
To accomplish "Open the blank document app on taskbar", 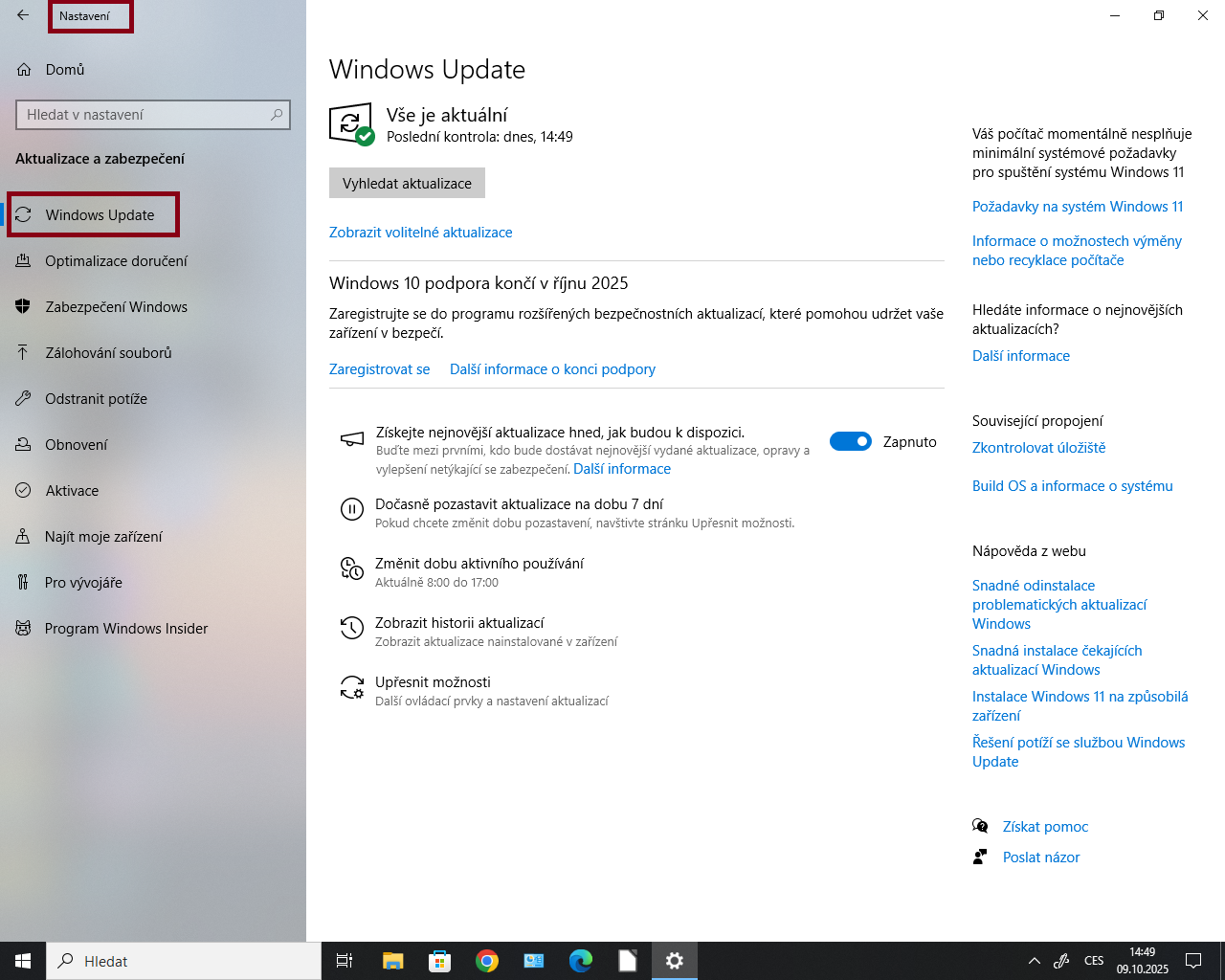I will pos(628,961).
